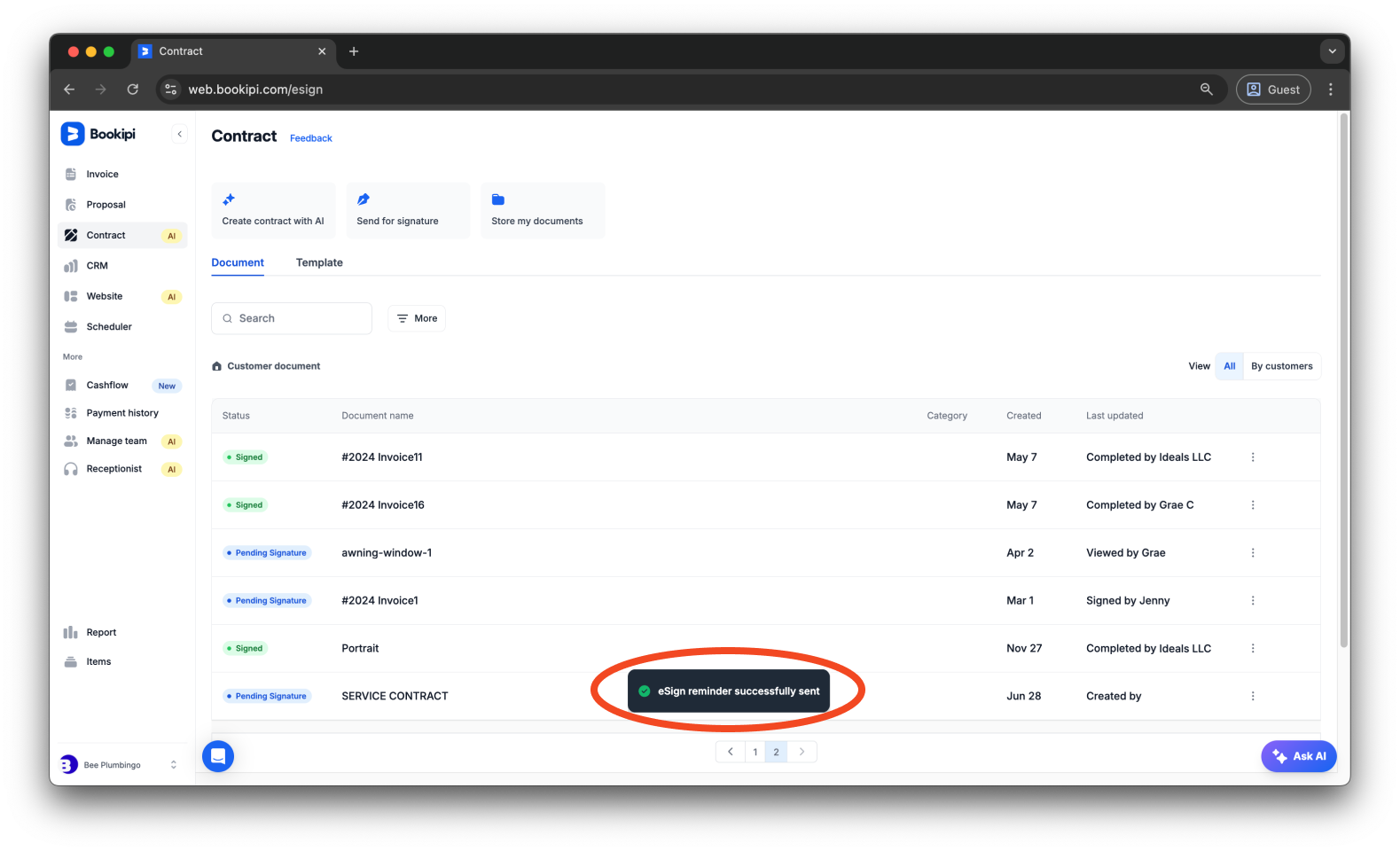
Task: Select the Document tab
Action: click(238, 262)
